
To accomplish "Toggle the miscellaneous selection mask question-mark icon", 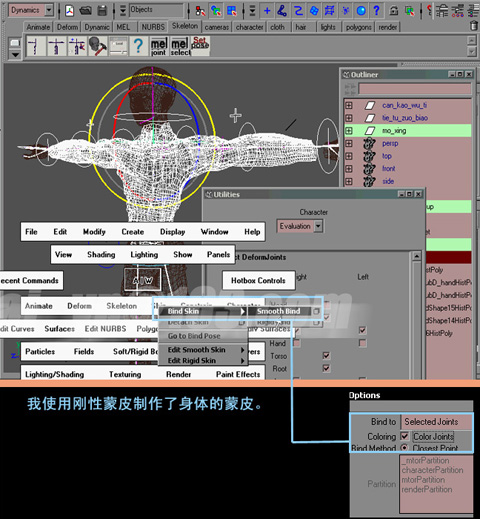I will tap(377, 11).
